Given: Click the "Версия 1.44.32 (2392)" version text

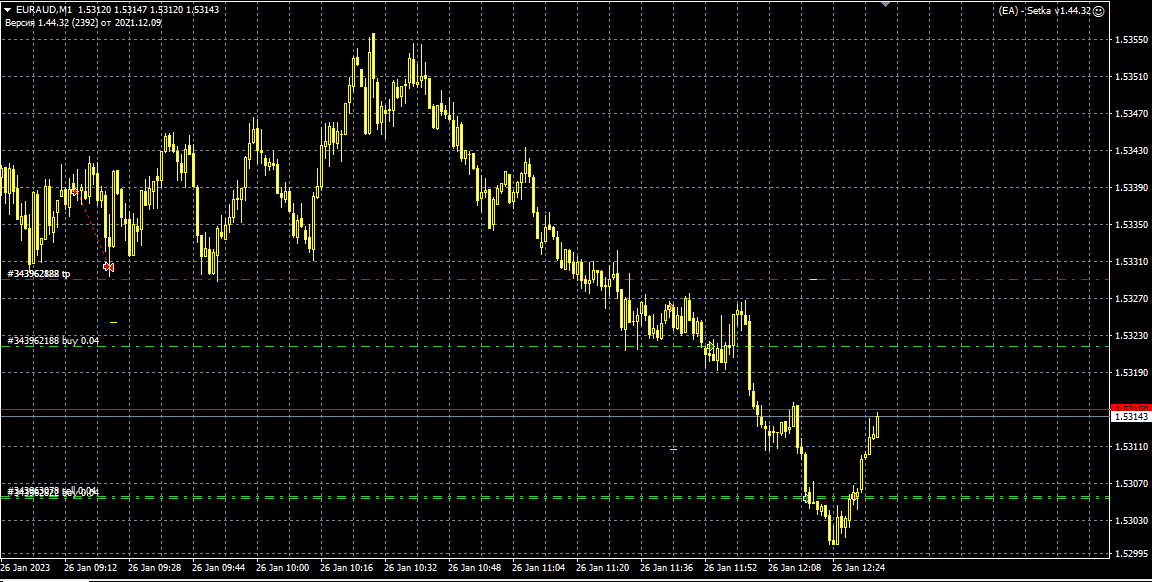Looking at the screenshot, I should [50, 23].
